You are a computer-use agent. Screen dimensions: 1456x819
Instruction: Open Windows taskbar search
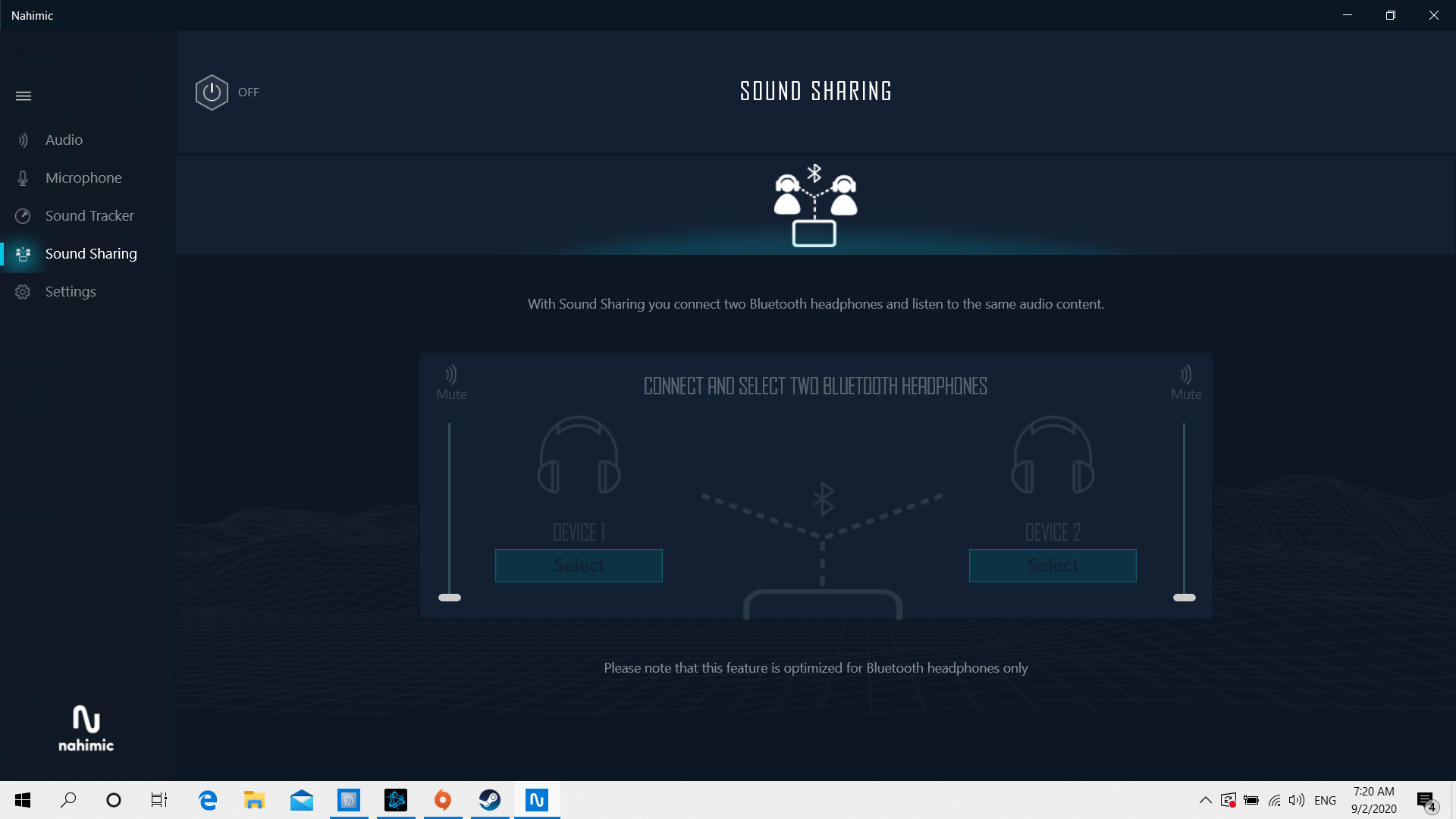(x=68, y=800)
